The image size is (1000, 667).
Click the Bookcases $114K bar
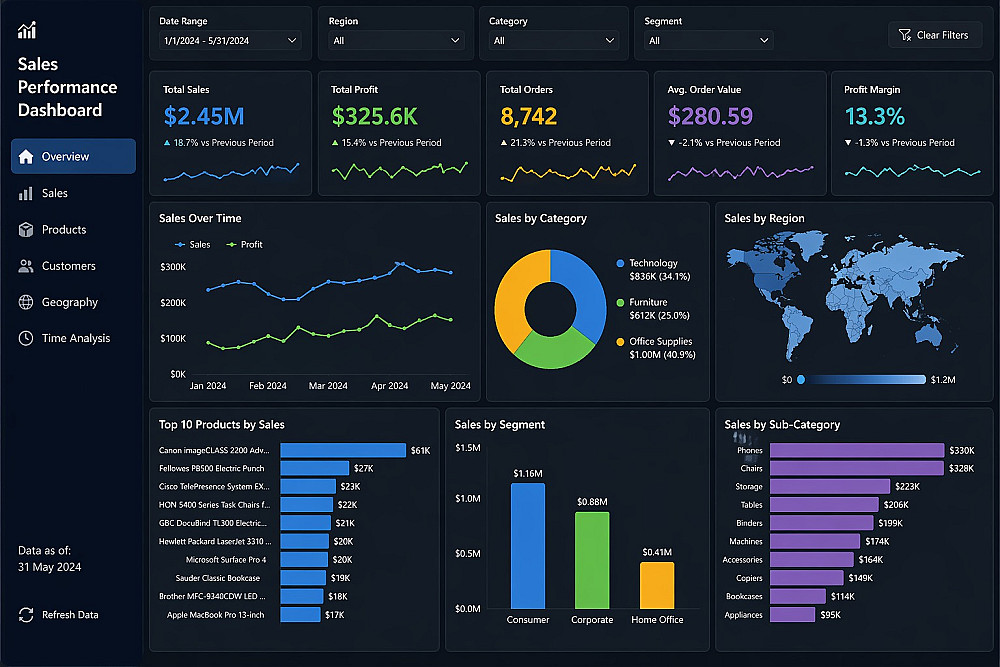click(x=798, y=596)
